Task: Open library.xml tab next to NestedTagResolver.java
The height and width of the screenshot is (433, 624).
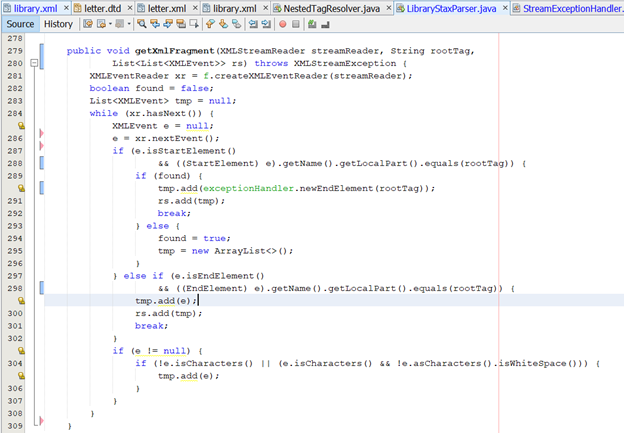Action: [x=234, y=8]
